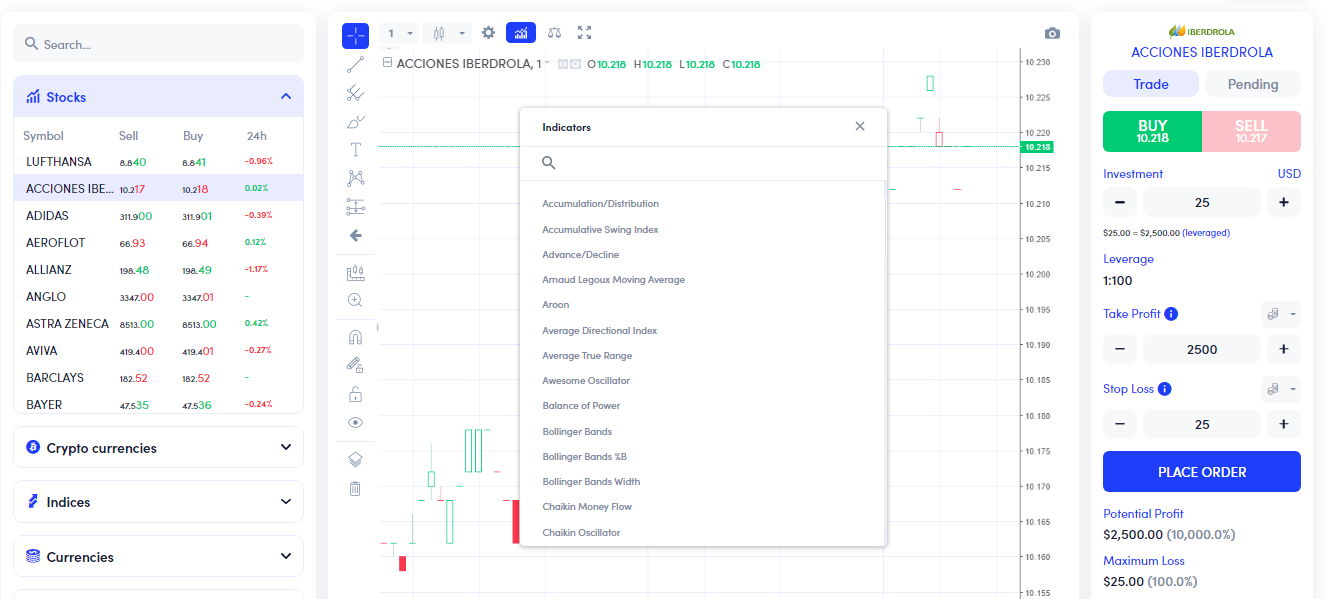Increase Investment amount with plus

(x=1284, y=202)
